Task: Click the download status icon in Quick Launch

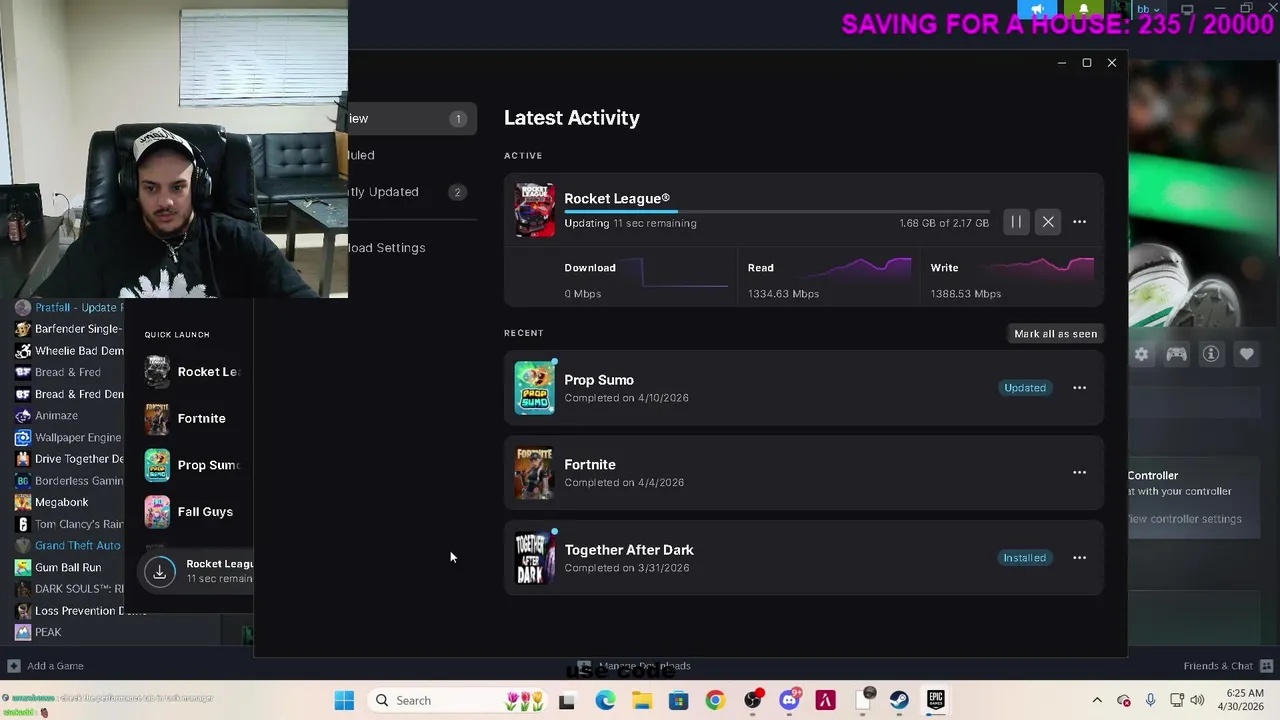Action: click(x=159, y=572)
